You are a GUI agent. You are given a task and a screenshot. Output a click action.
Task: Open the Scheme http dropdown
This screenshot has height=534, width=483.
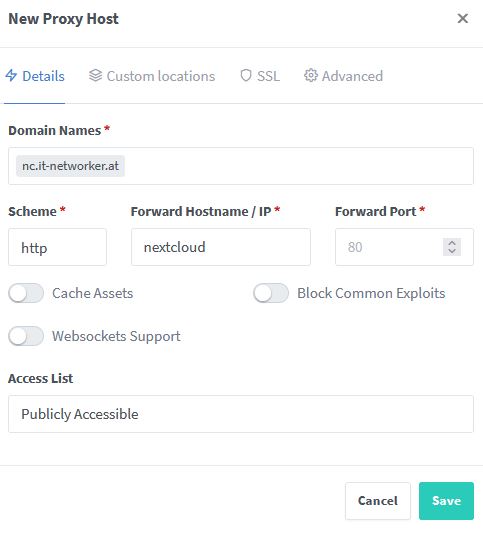[x=58, y=247]
